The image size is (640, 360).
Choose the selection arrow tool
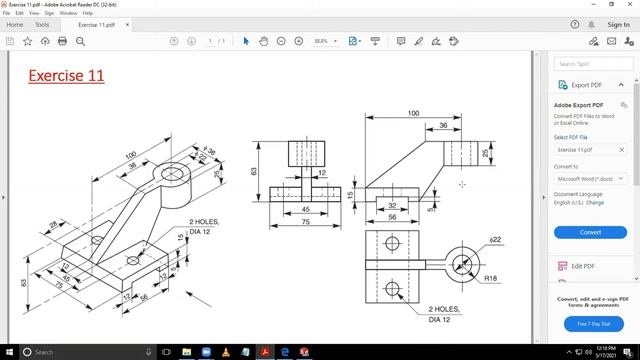pos(246,41)
